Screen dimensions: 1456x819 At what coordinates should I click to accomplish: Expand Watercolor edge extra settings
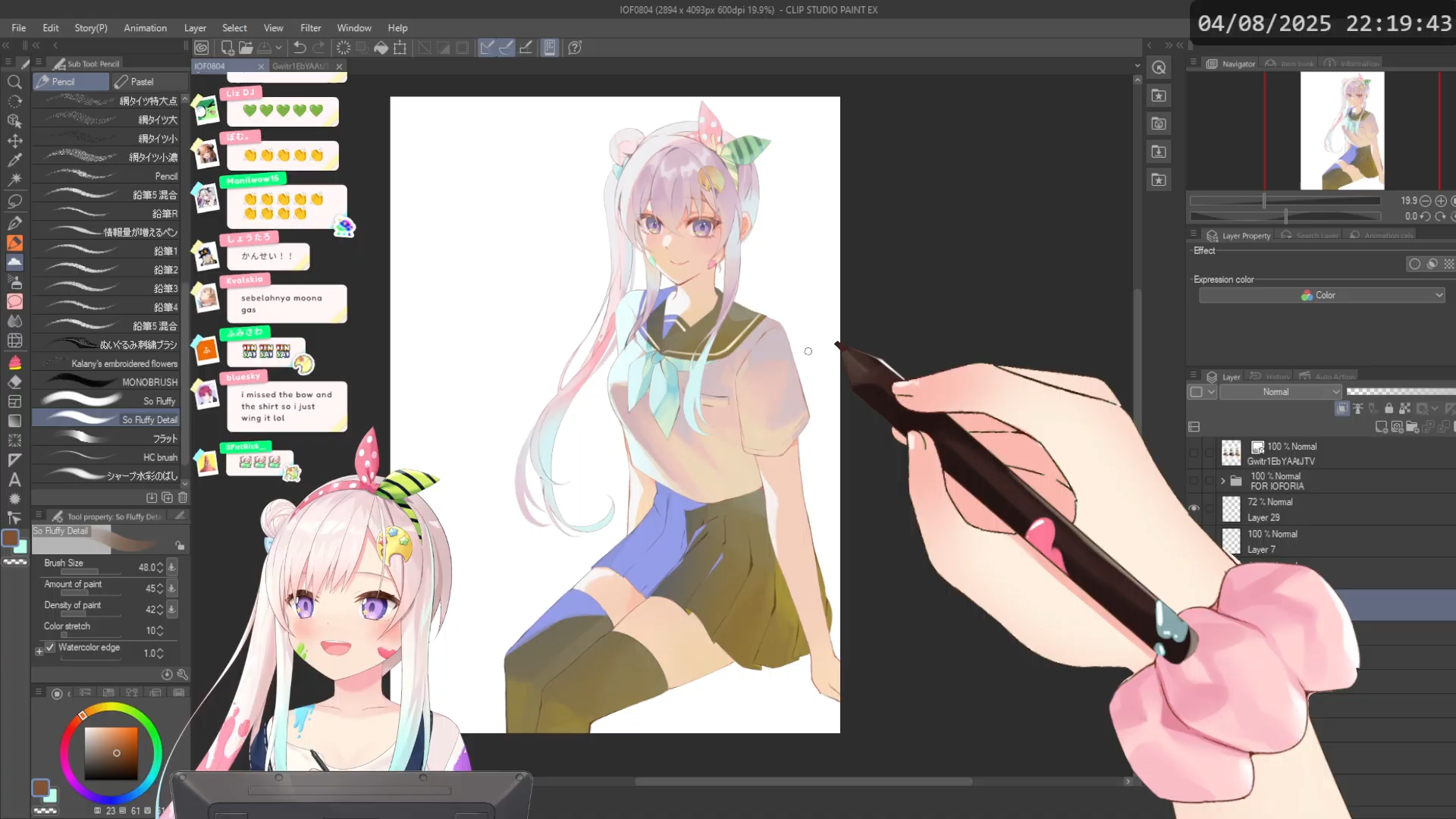pyautogui.click(x=39, y=651)
